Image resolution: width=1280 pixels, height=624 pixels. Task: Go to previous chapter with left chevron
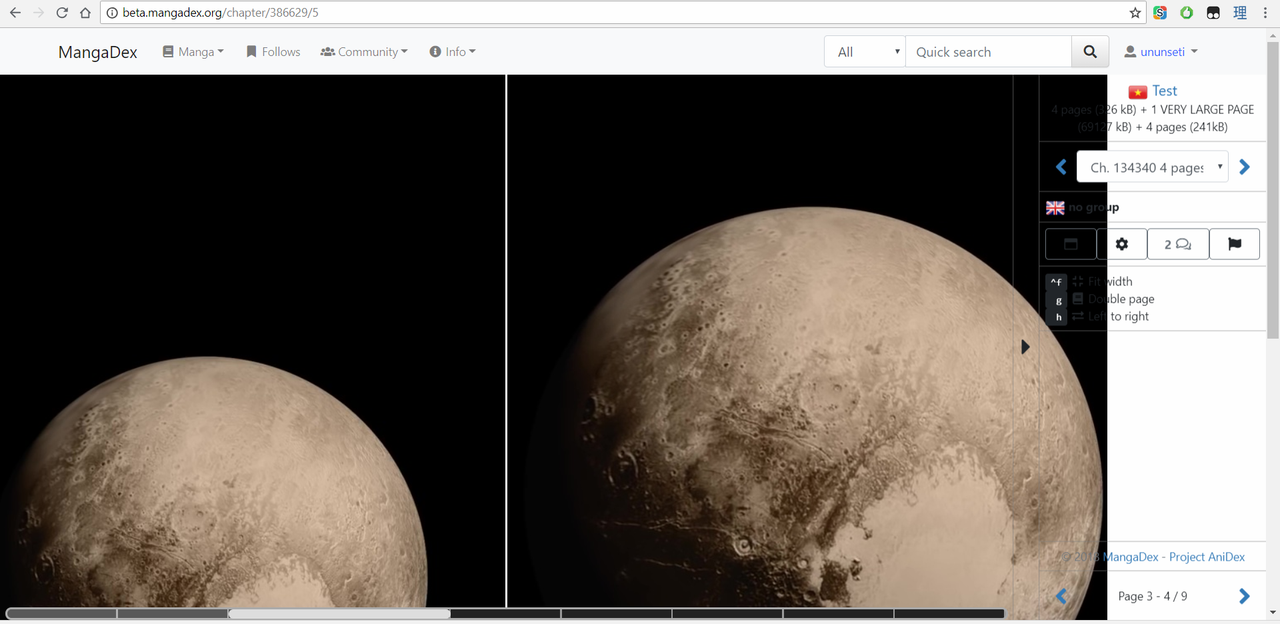(1061, 167)
